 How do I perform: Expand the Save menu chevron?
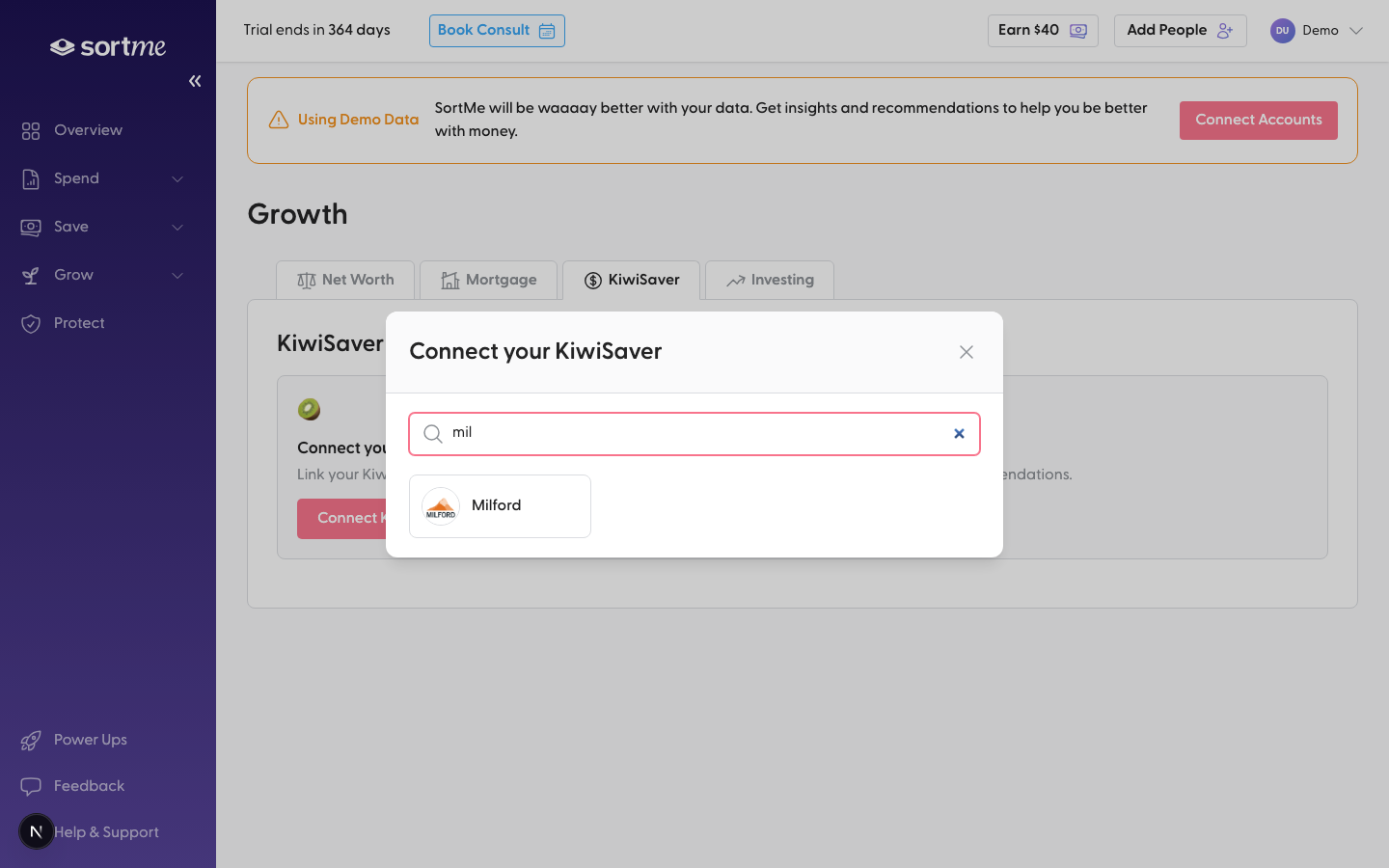click(177, 227)
